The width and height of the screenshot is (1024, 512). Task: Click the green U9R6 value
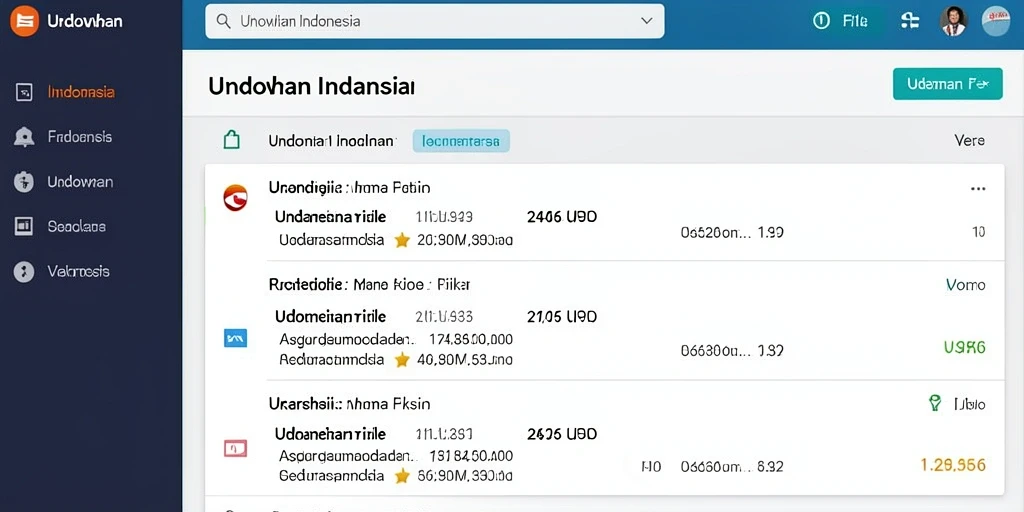coord(965,347)
